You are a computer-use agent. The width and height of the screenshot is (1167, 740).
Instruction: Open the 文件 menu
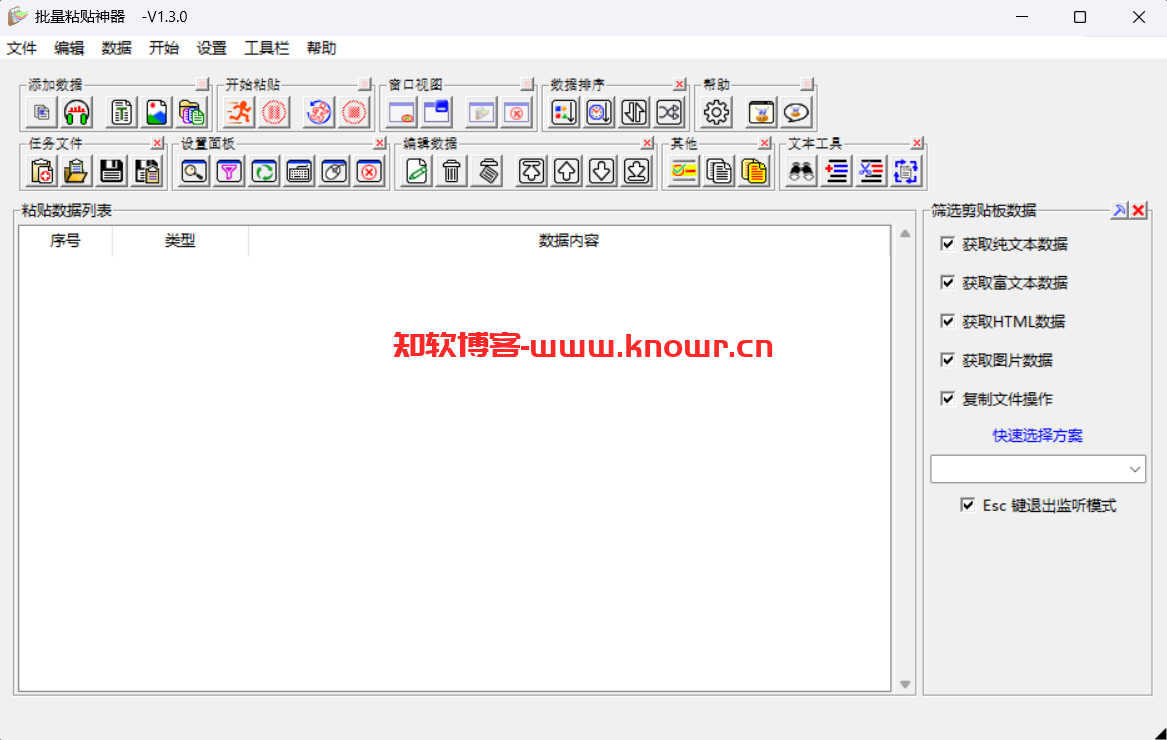point(22,48)
